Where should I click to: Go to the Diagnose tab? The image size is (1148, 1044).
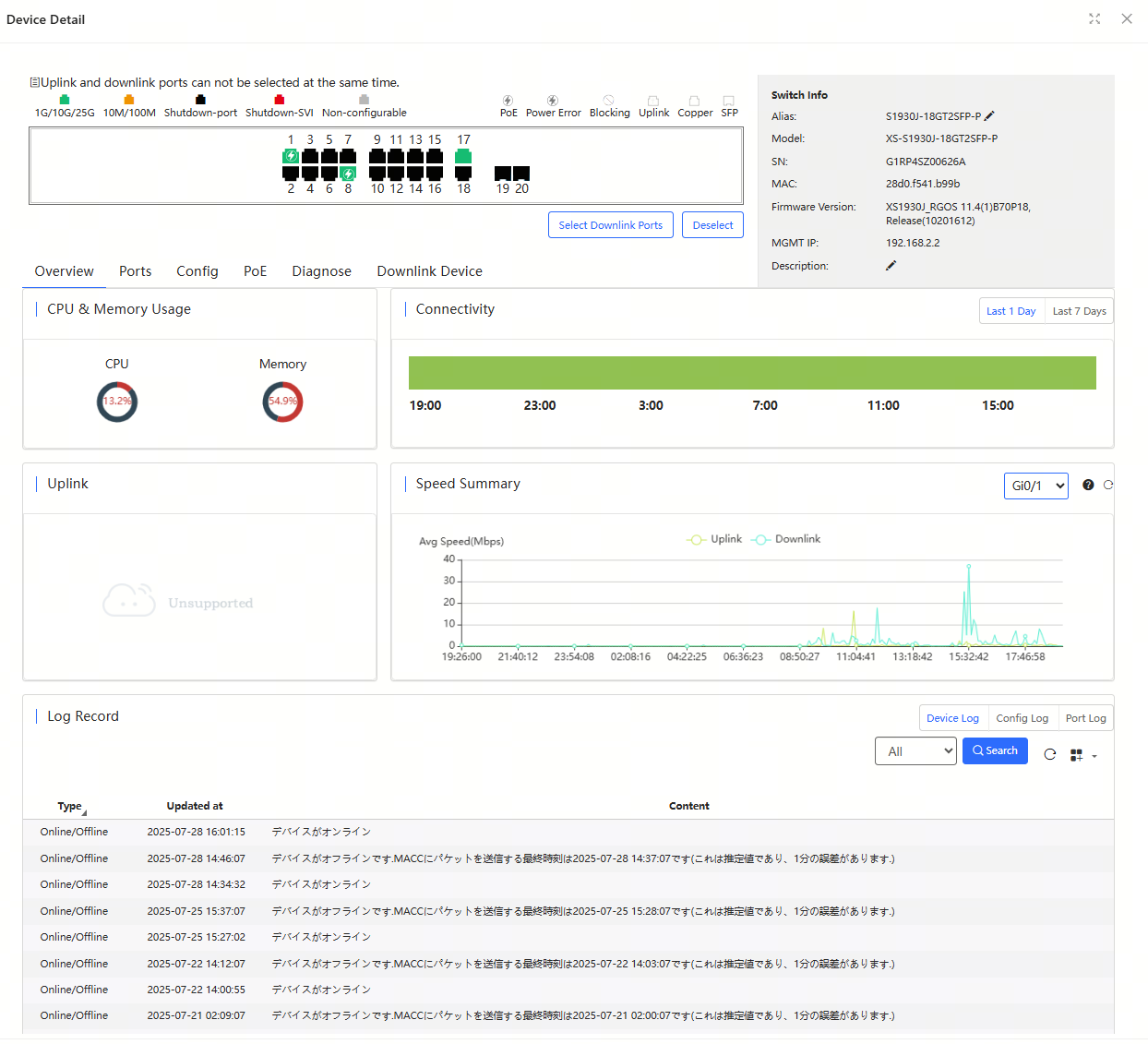(321, 271)
